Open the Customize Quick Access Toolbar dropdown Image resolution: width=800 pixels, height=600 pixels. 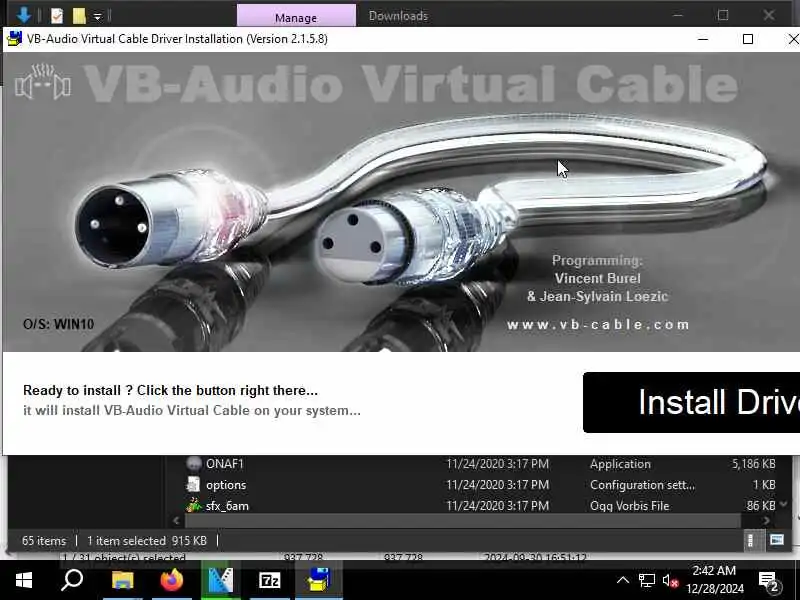coord(97,17)
